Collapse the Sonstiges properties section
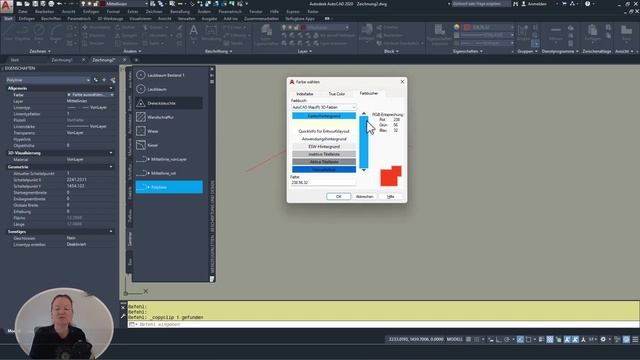This screenshot has height=360, width=640. [x=111, y=231]
